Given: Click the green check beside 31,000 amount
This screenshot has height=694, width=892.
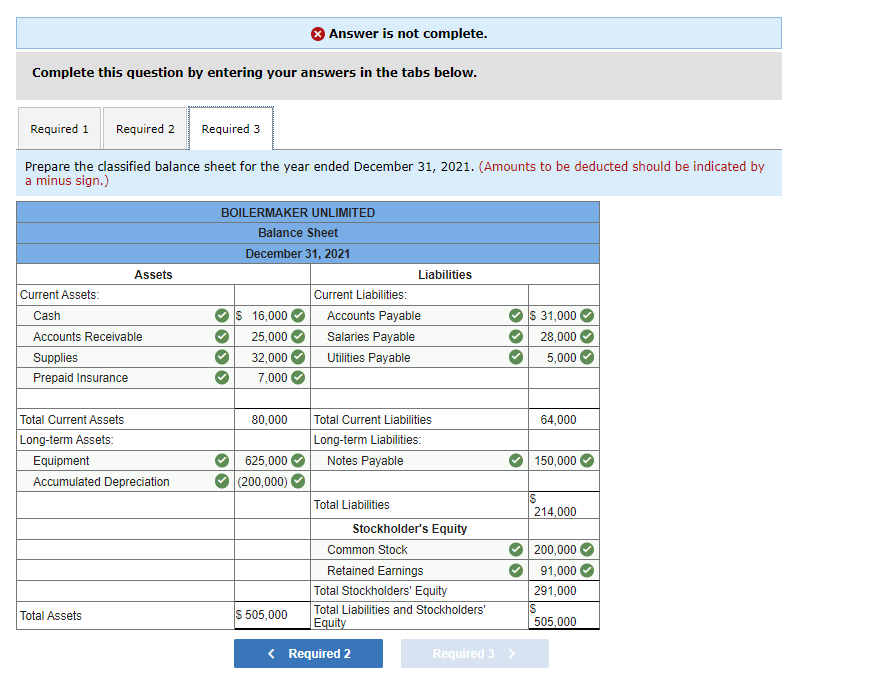Looking at the screenshot, I should 587,316.
